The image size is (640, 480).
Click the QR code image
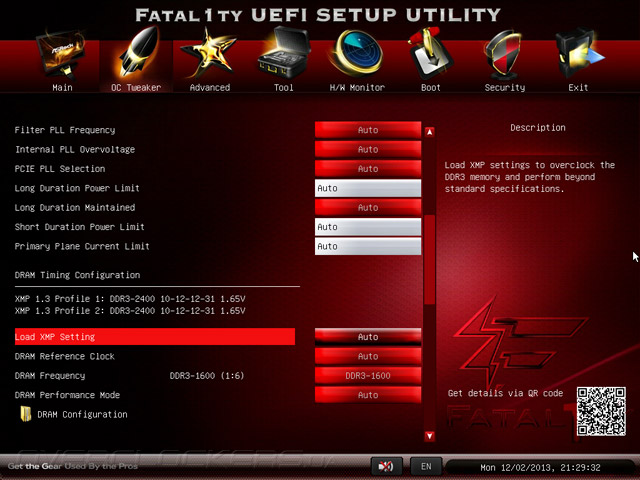pyautogui.click(x=601, y=411)
